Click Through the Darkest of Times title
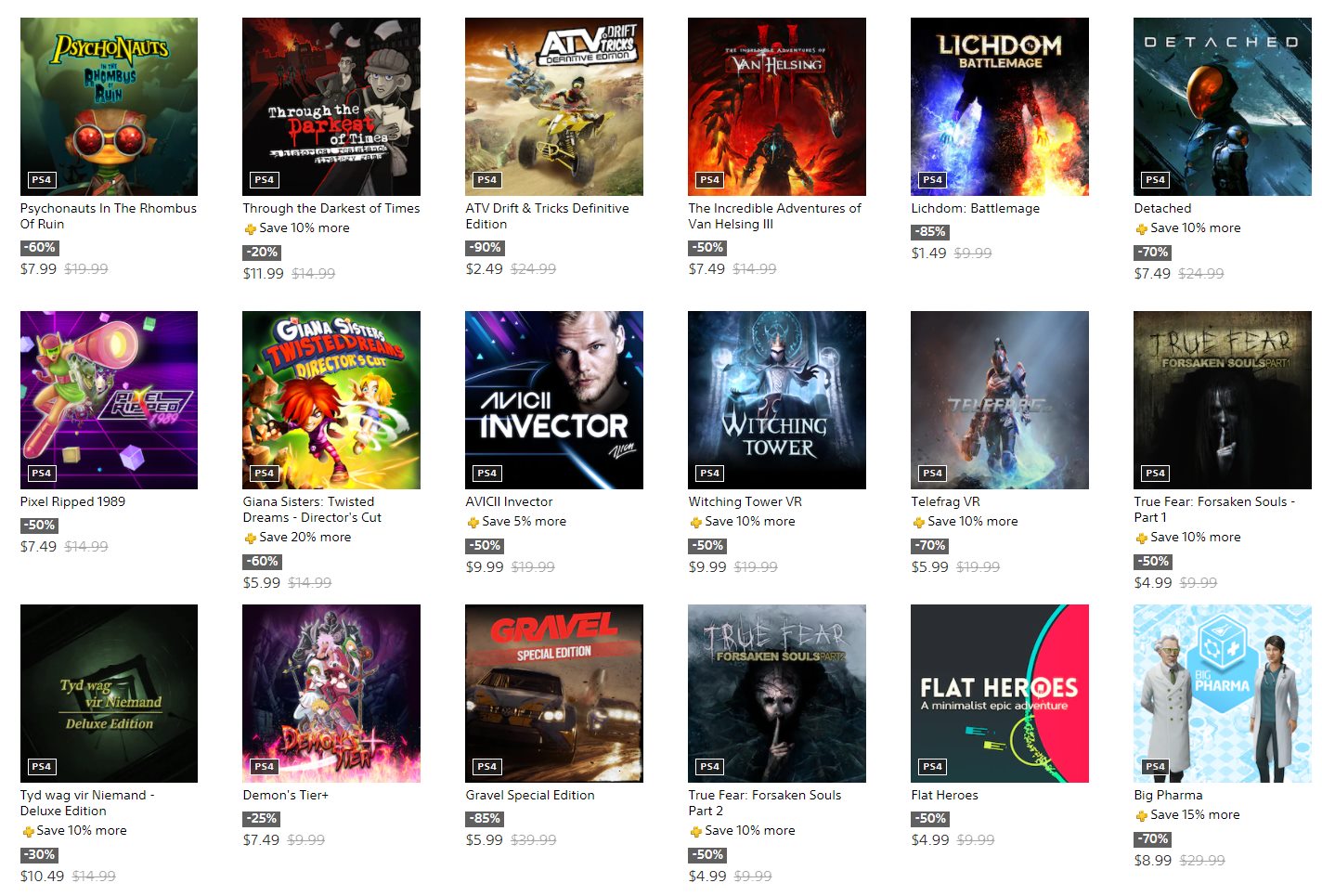1322x896 pixels. point(331,208)
